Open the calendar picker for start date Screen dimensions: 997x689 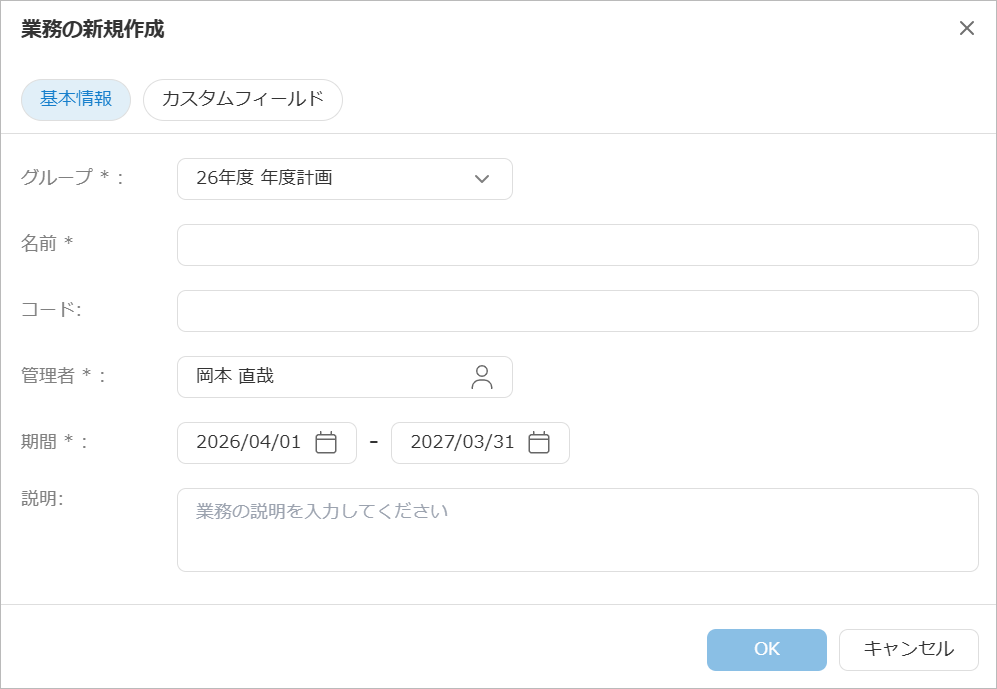pos(326,443)
